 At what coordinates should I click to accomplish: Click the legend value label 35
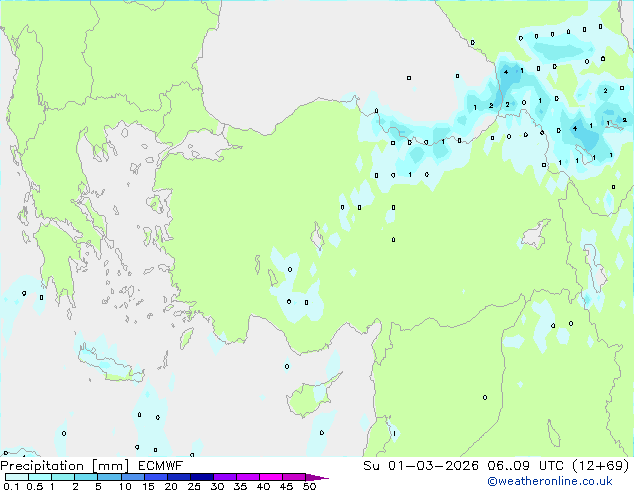tap(240, 486)
